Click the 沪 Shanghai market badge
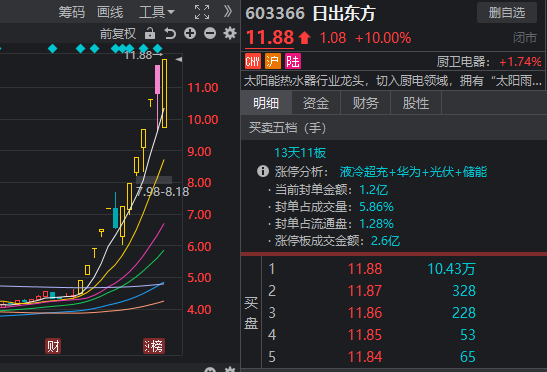This screenshot has height=372, width=547. coord(273,62)
